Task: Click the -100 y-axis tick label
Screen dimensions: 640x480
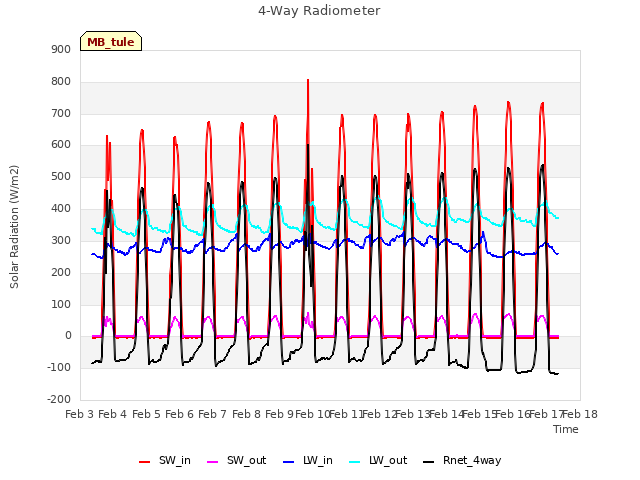Action: coord(59,367)
